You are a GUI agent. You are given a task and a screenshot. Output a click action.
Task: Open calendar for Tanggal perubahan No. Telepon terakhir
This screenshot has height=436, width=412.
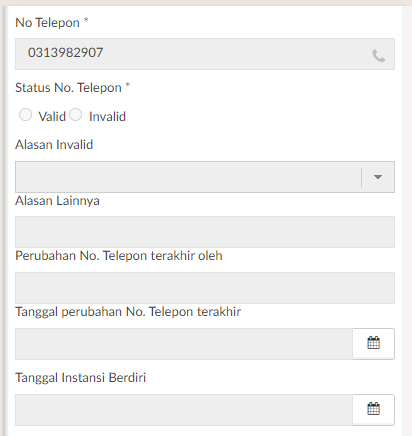(373, 343)
